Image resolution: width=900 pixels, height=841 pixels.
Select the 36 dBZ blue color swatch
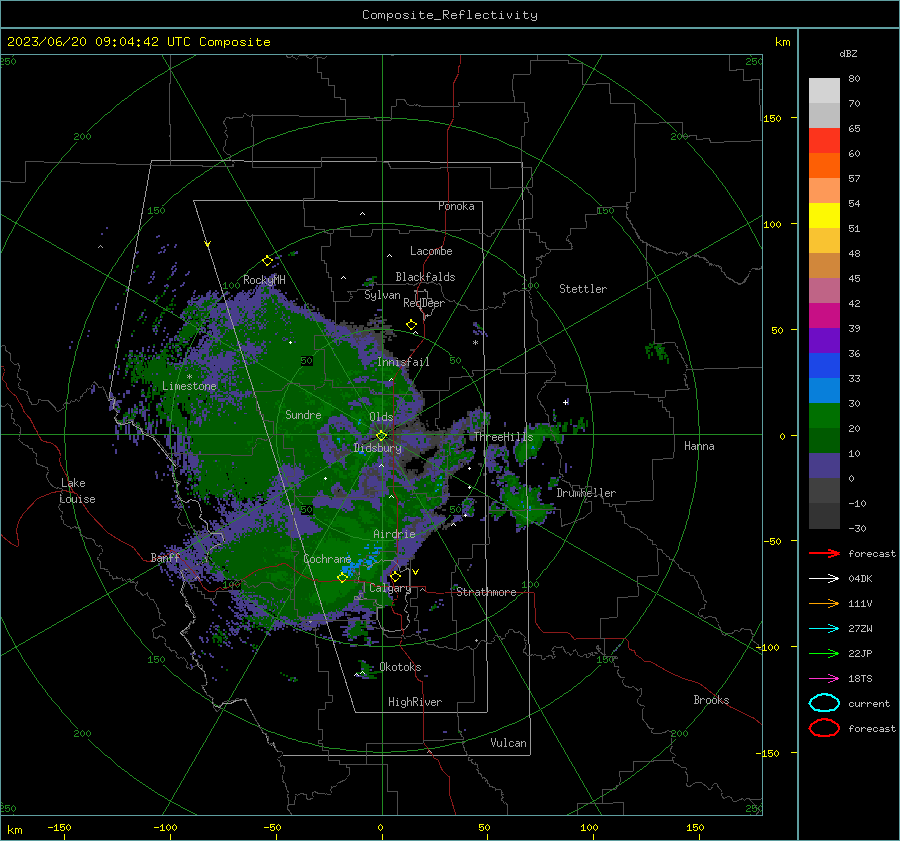[x=824, y=365]
